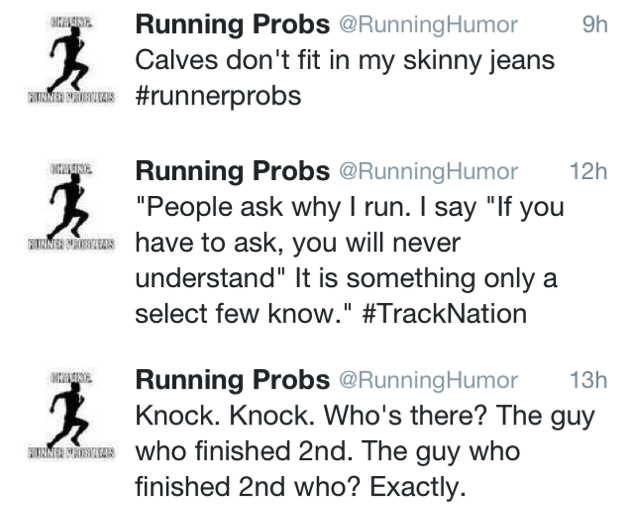Open the "Calves don't fit" tweet text
Image resolution: width=634 pixels, height=517 pixels.
346,59
